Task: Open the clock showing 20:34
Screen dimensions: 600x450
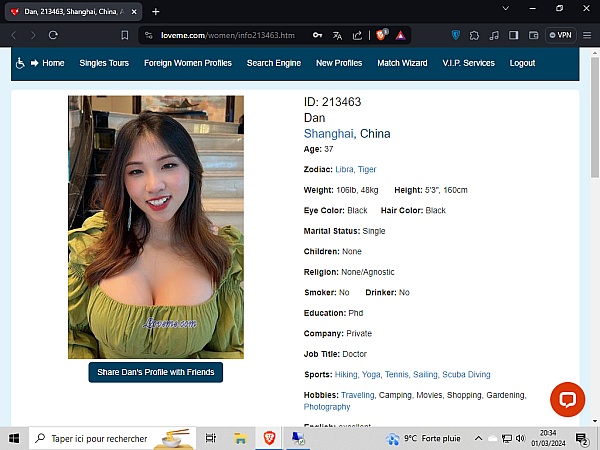Action: coord(548,439)
